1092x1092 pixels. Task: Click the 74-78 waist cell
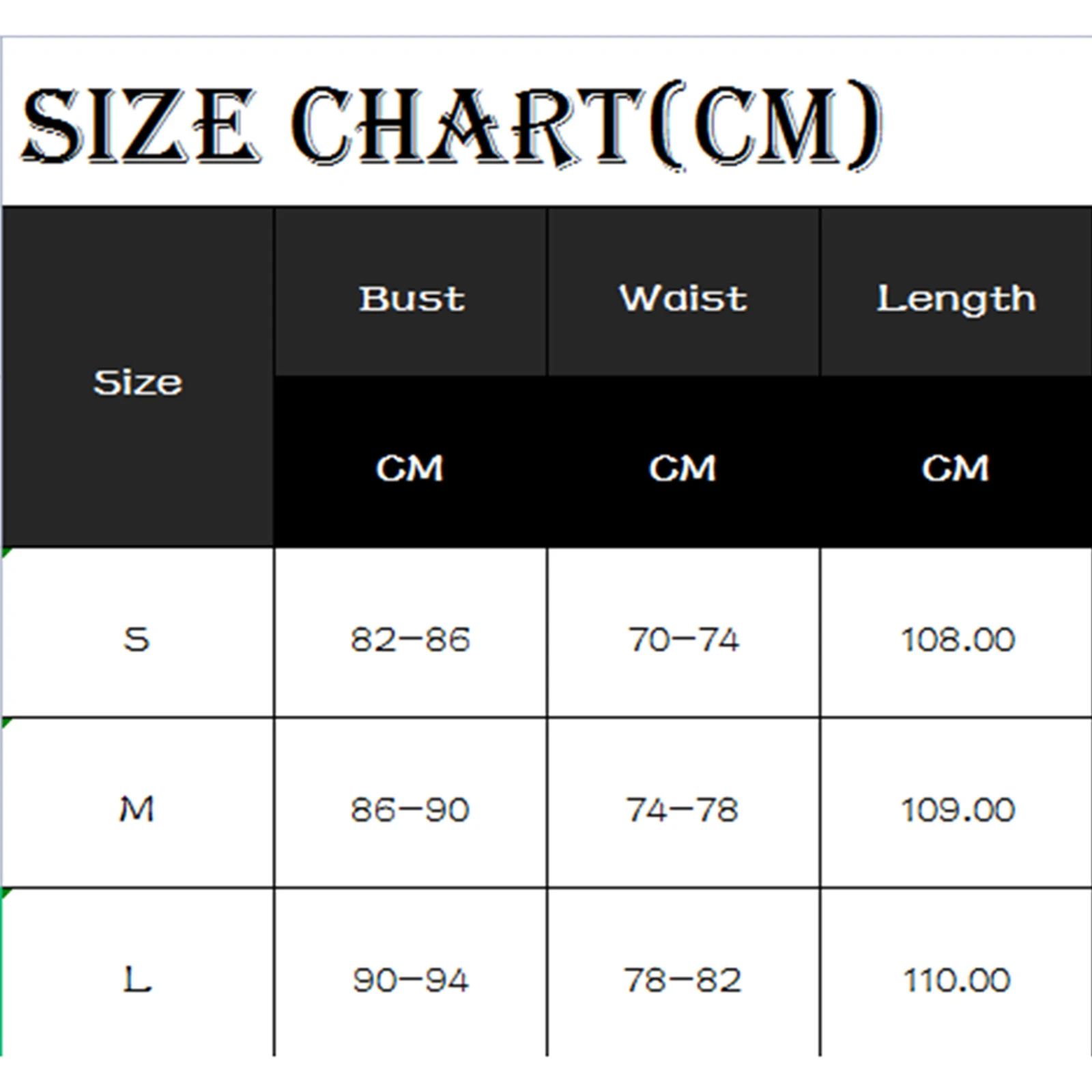click(683, 809)
